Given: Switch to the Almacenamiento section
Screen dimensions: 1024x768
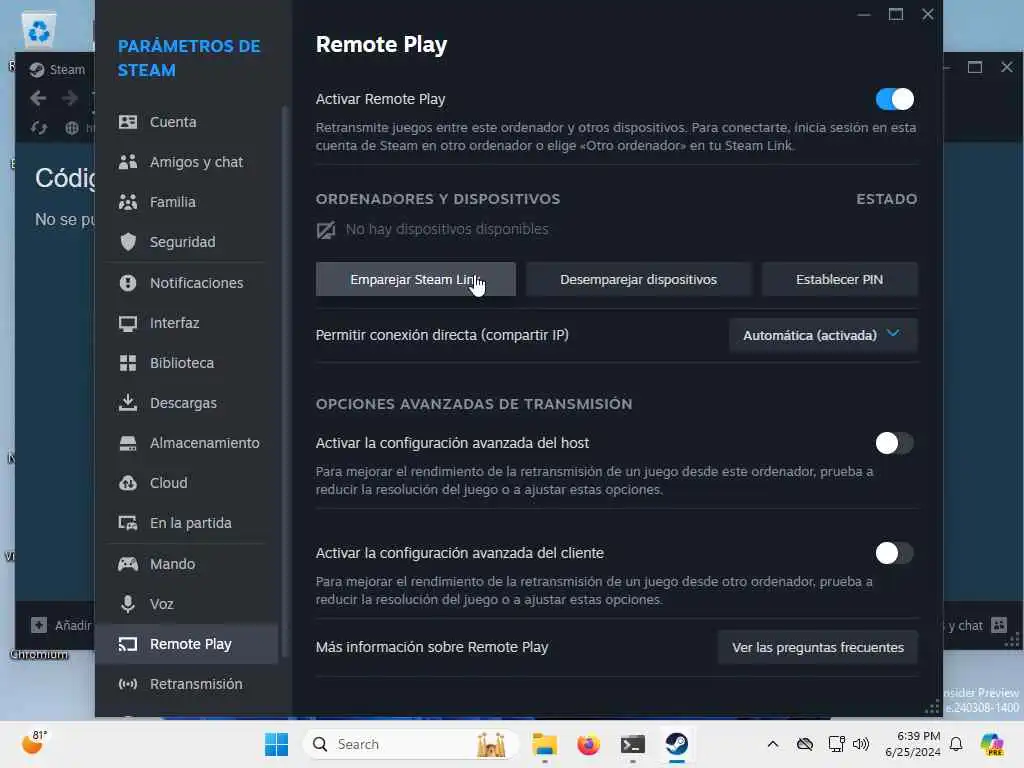Looking at the screenshot, I should tap(188, 443).
